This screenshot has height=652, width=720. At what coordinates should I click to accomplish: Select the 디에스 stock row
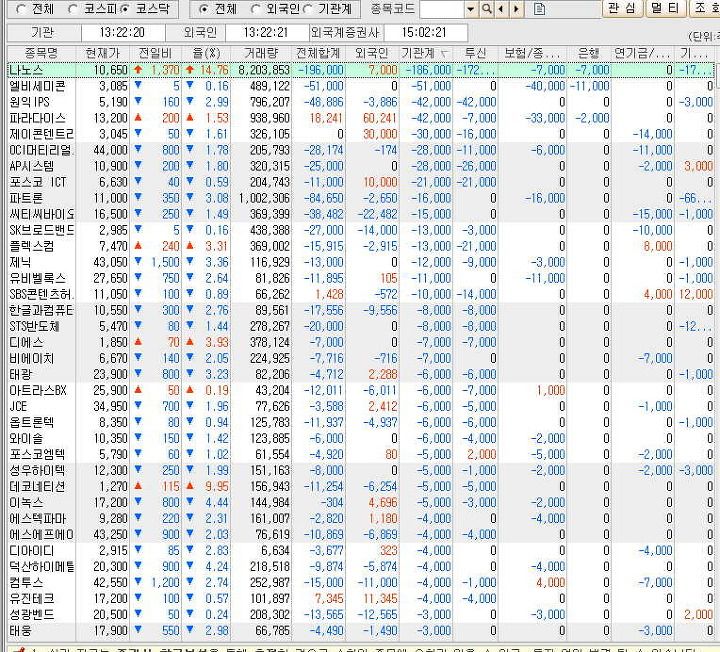click(x=361, y=343)
